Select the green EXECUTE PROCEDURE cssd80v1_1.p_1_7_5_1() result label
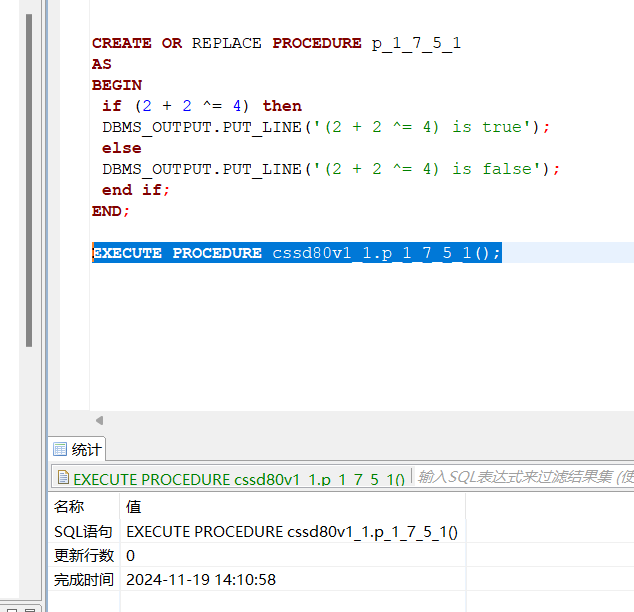 (x=239, y=479)
